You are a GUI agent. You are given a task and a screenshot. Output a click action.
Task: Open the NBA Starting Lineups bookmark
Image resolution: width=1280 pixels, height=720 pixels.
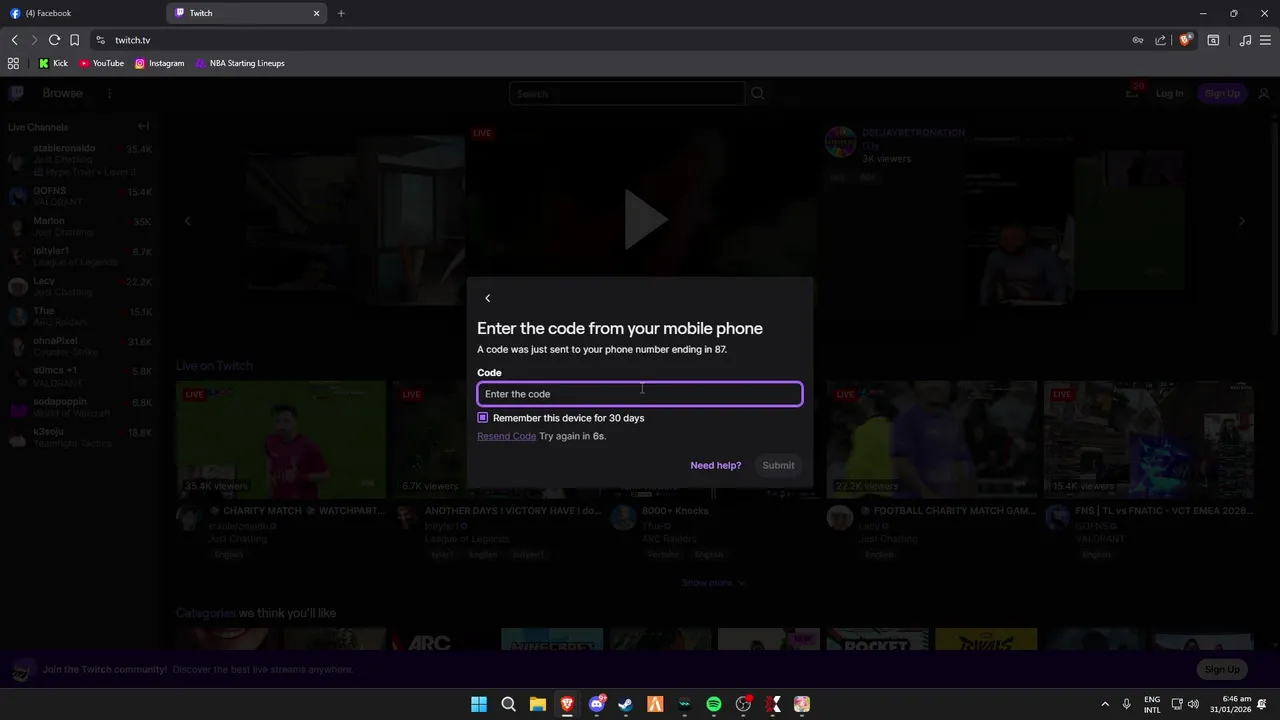tap(240, 63)
